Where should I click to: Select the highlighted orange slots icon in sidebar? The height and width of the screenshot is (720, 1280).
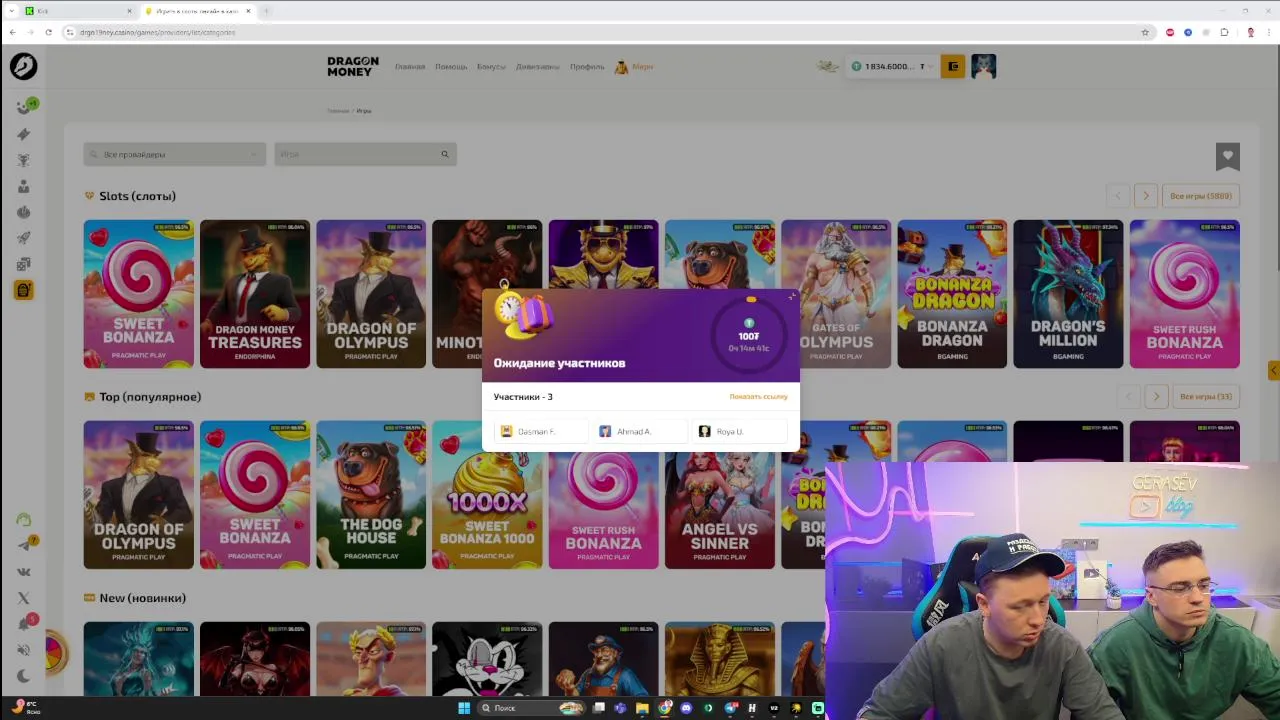point(24,290)
